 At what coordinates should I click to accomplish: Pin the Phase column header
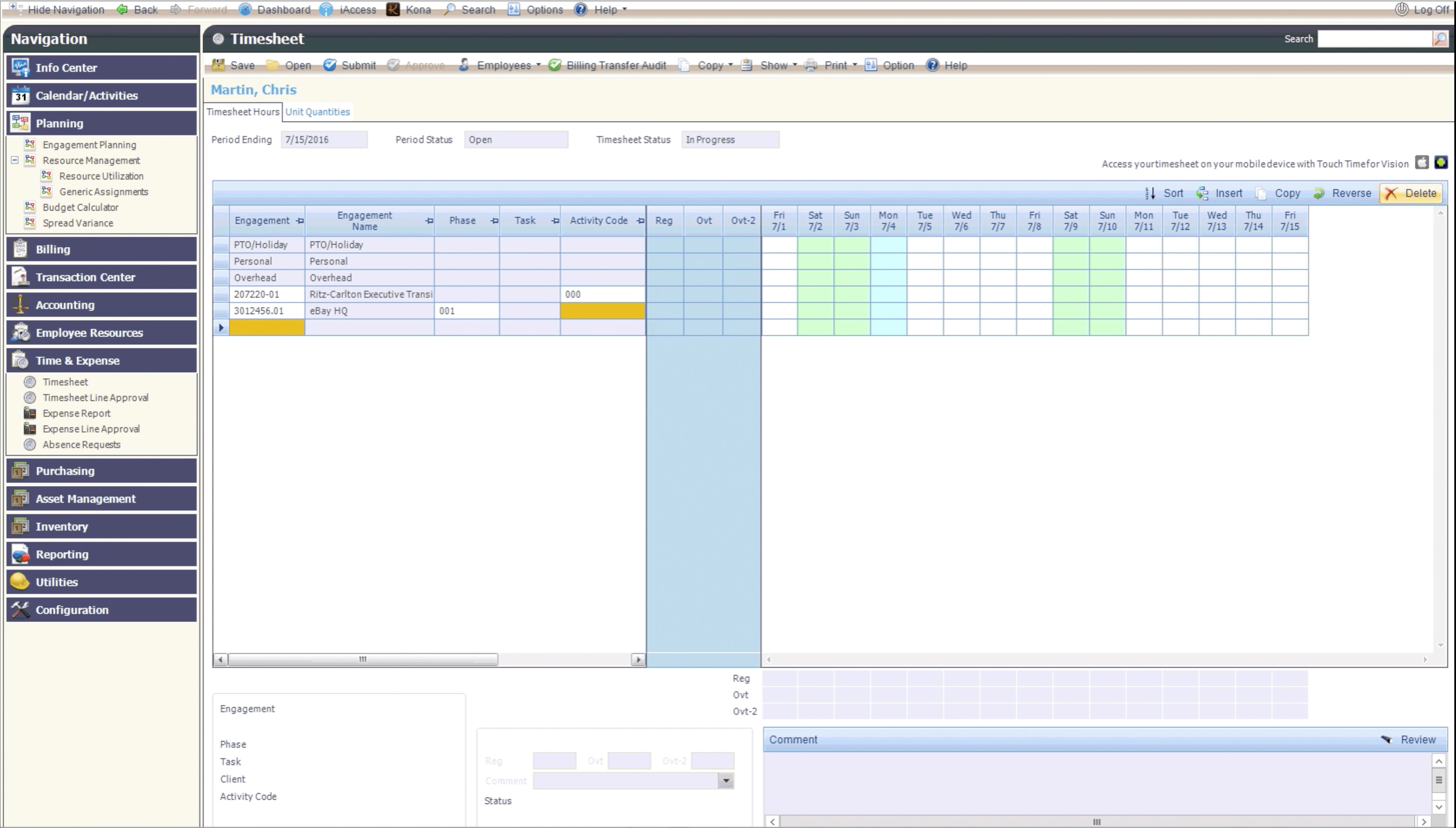point(494,221)
